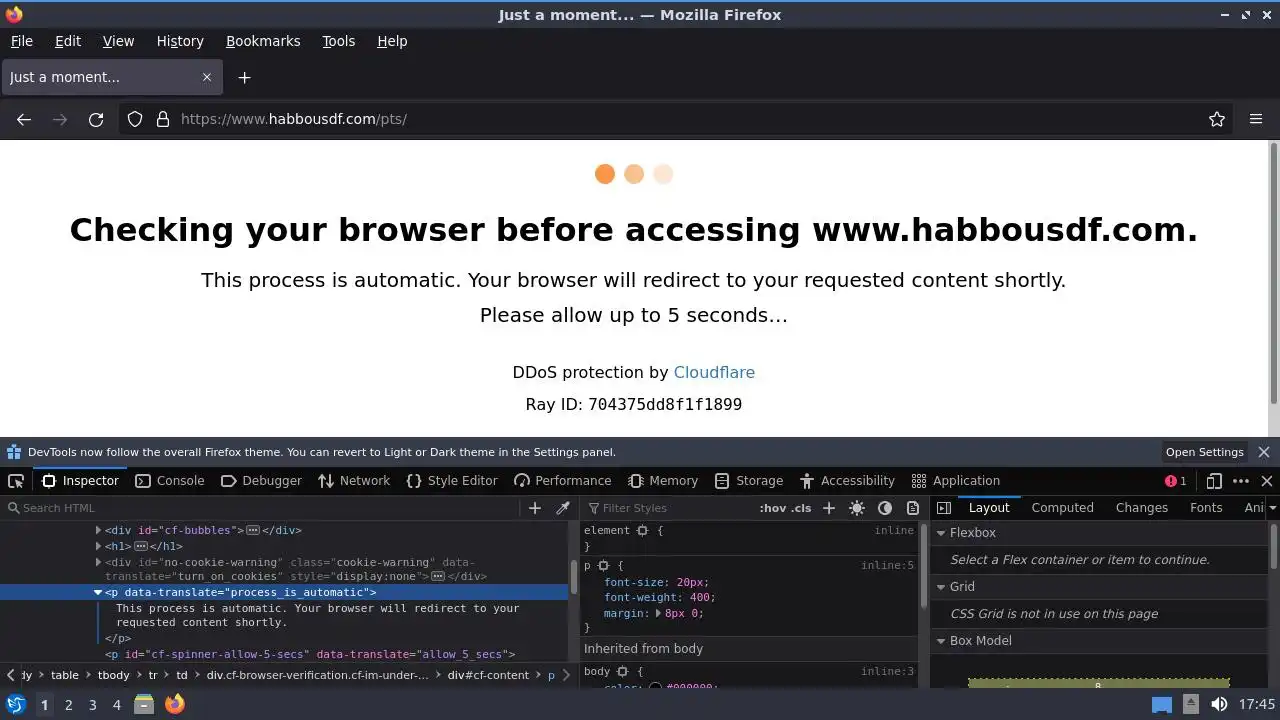Viewport: 1280px width, 720px height.
Task: Open the Accessibility panel
Action: tap(847, 481)
